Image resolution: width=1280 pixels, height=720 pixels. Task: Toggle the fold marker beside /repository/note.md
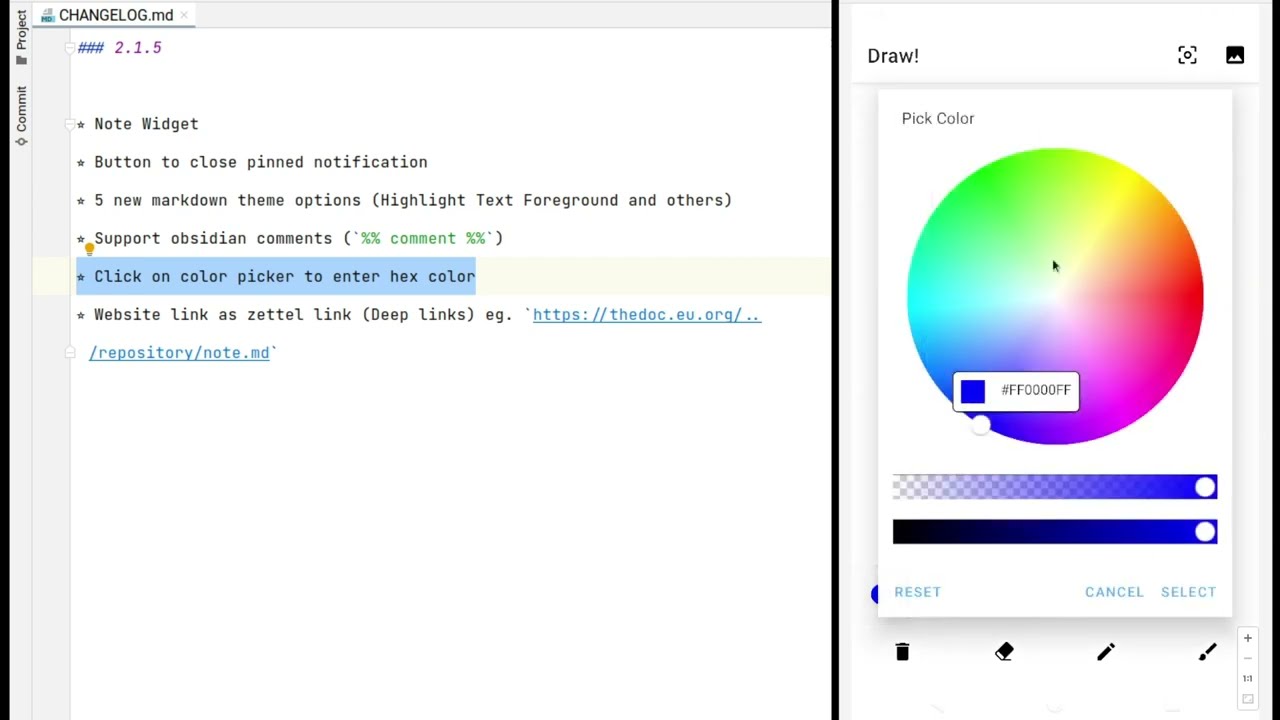pyautogui.click(x=69, y=353)
